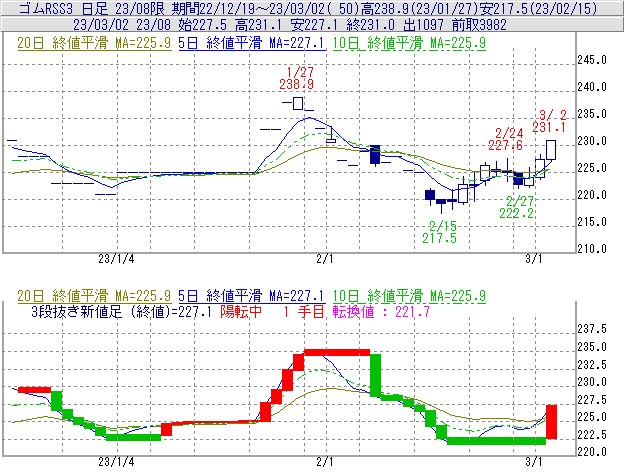Image resolution: width=624 pixels, height=475 pixels.
Task: Click the 210.0 price axis label
Action: pos(592,249)
